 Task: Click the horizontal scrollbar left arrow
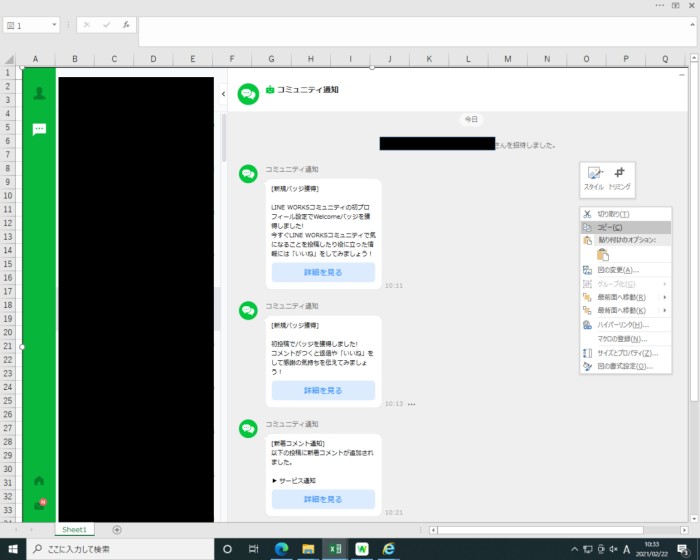pyautogui.click(x=433, y=530)
